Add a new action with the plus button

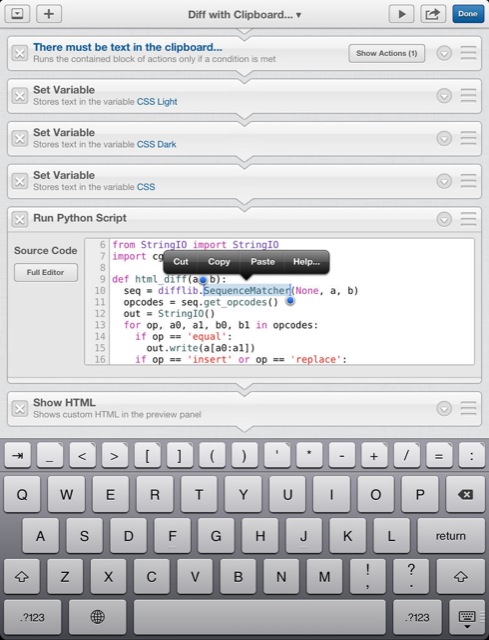tap(49, 14)
